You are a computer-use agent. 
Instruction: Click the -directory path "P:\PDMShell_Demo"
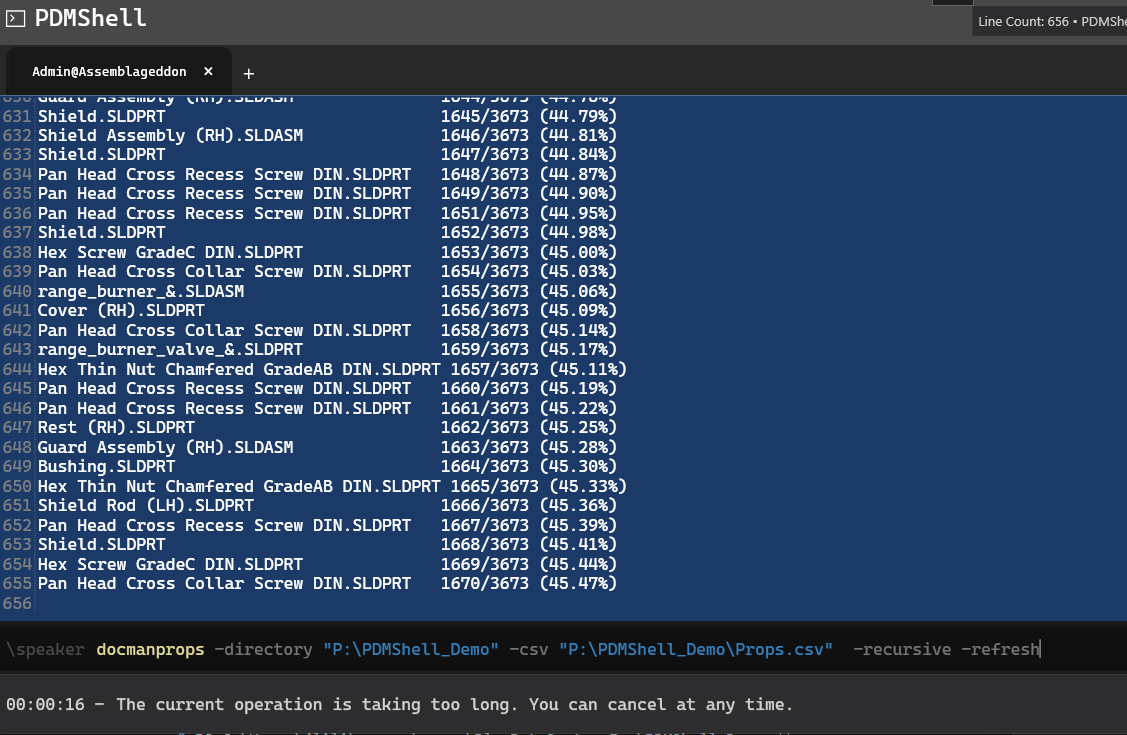click(410, 650)
